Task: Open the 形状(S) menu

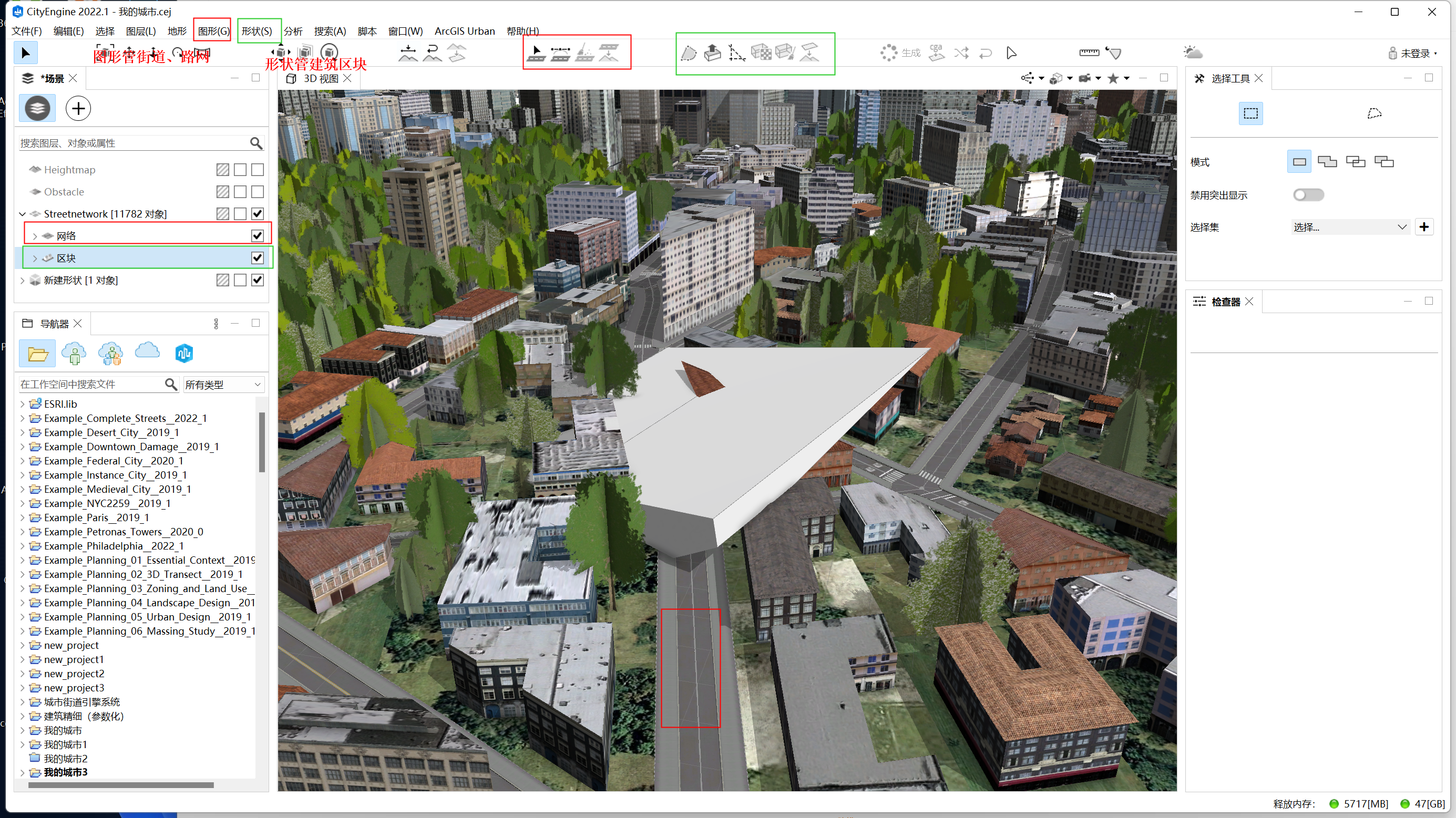Action: point(257,31)
